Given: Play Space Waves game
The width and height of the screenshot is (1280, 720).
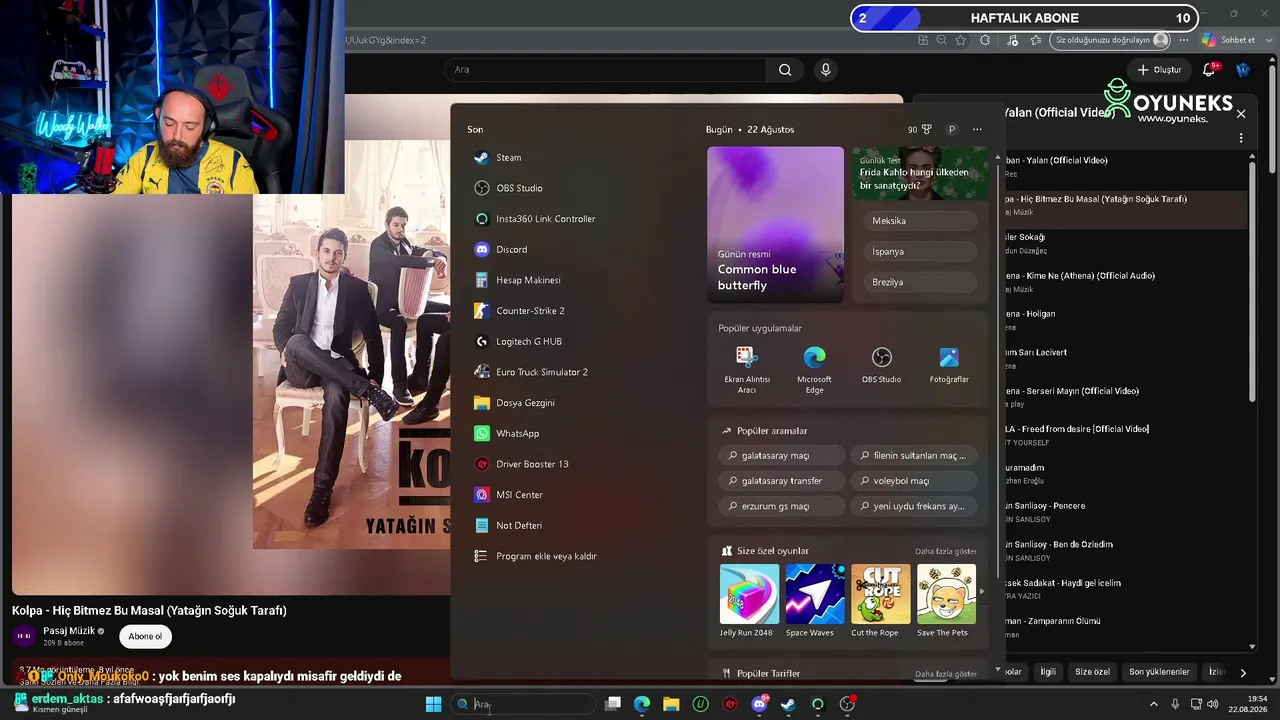Looking at the screenshot, I should (x=815, y=601).
